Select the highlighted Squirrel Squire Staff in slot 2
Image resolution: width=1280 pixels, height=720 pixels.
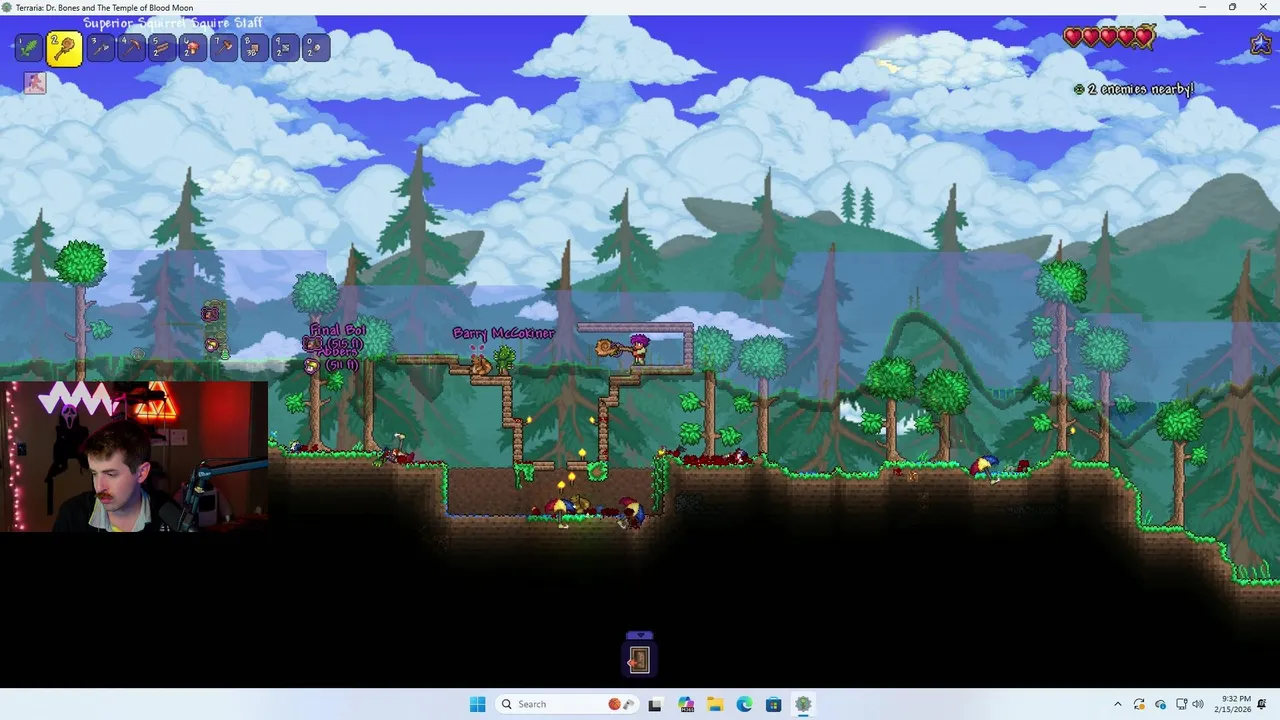[64, 48]
